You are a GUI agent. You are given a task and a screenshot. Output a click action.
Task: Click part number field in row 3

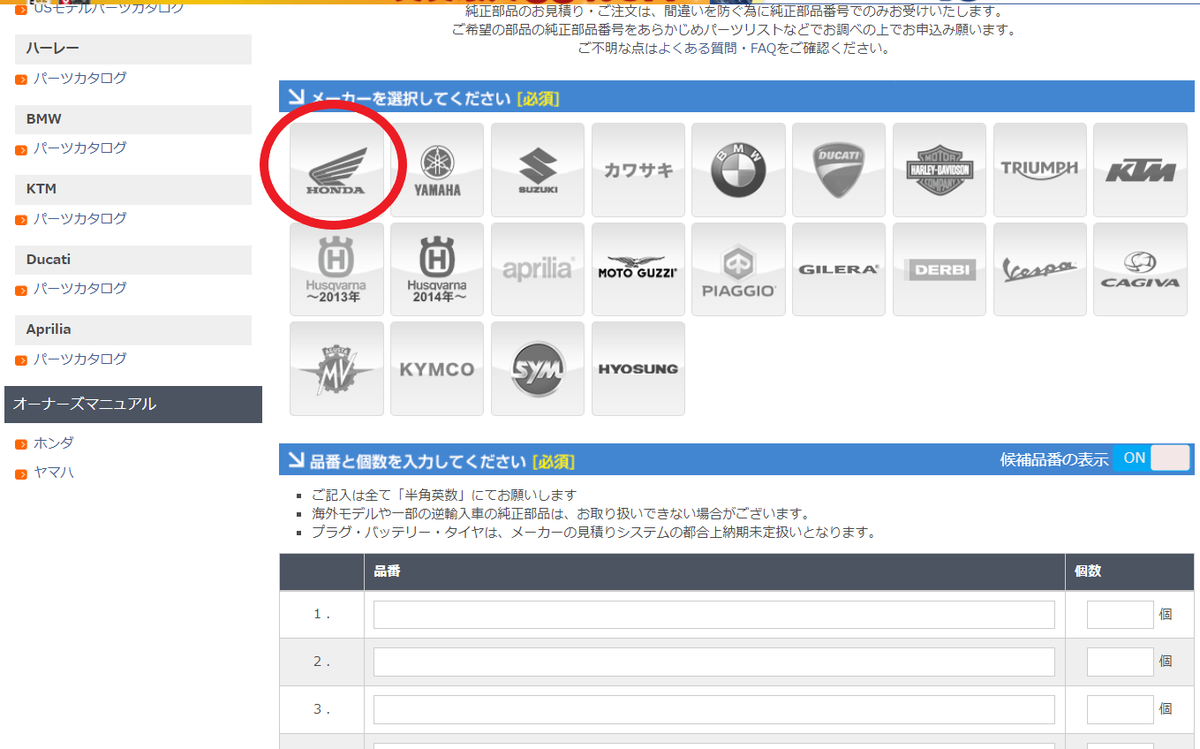[714, 709]
